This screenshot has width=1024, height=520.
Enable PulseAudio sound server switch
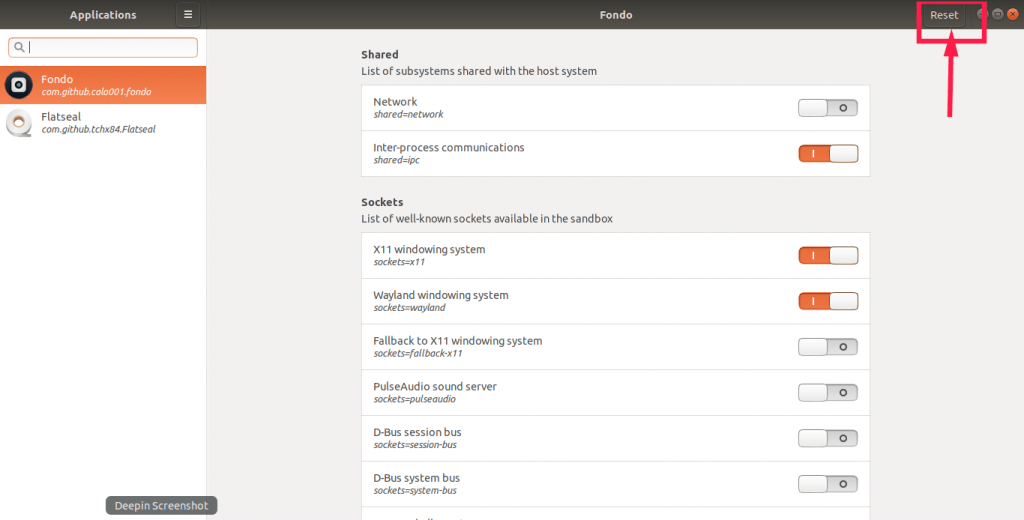tap(827, 393)
